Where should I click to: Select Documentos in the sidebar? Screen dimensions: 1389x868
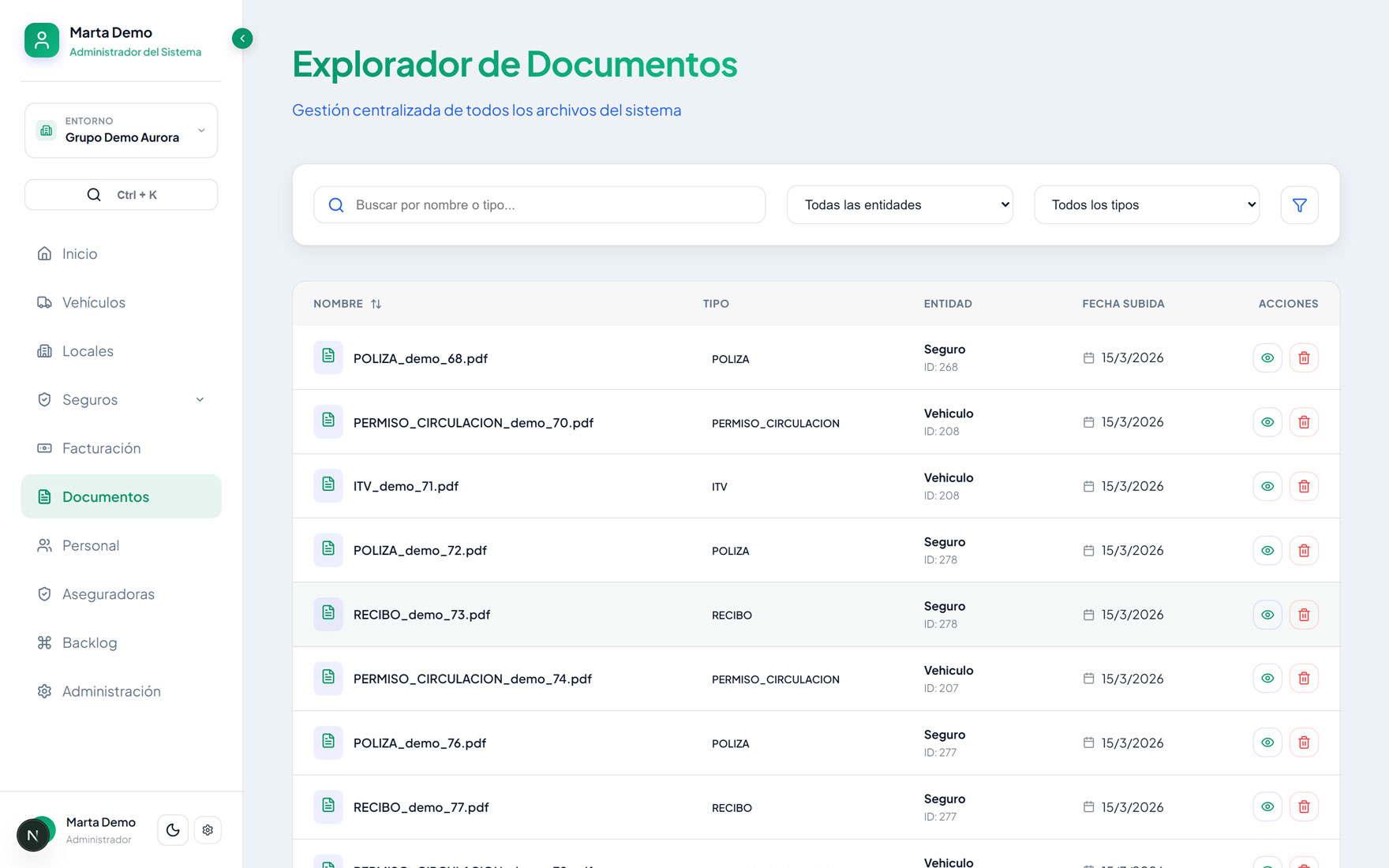click(122, 496)
